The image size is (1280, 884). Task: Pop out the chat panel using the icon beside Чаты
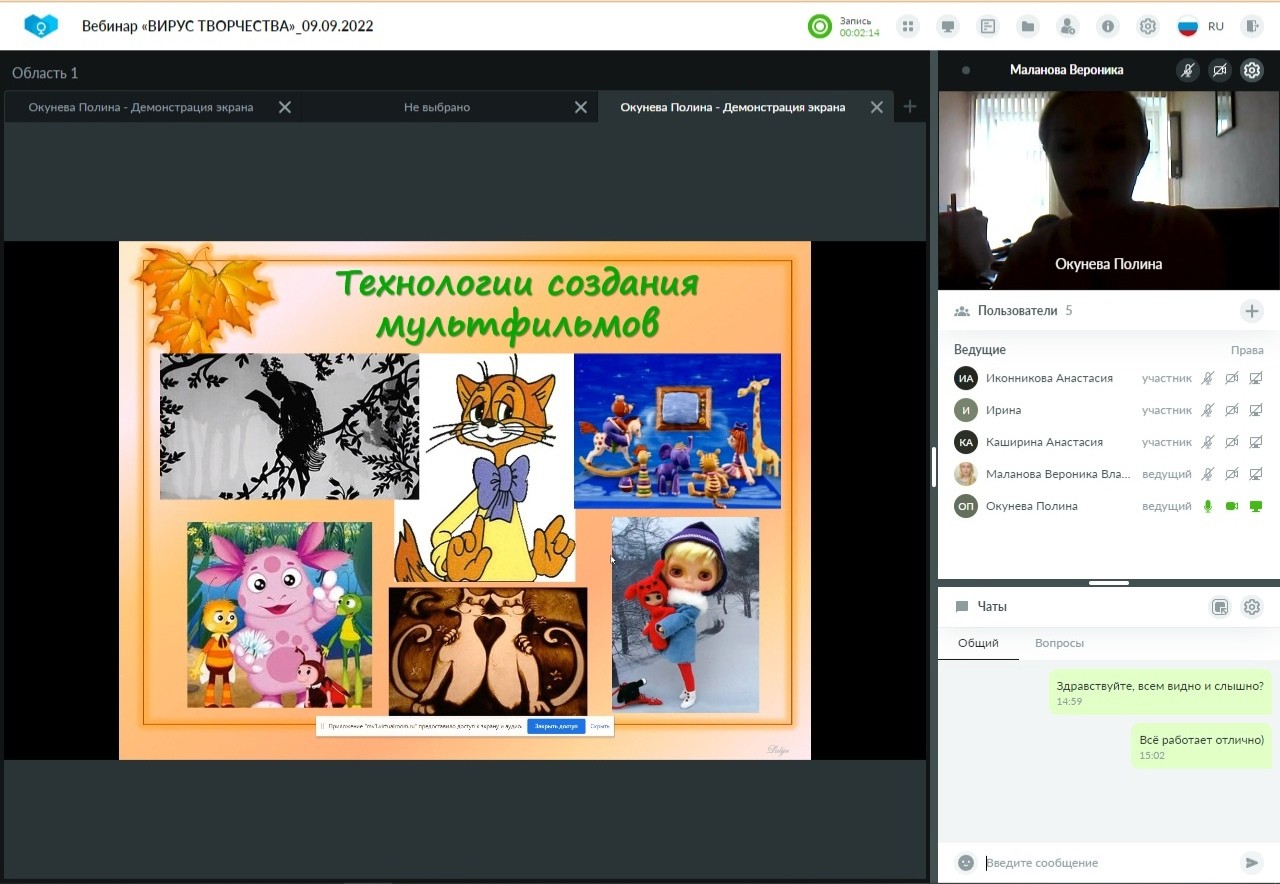(x=1219, y=607)
